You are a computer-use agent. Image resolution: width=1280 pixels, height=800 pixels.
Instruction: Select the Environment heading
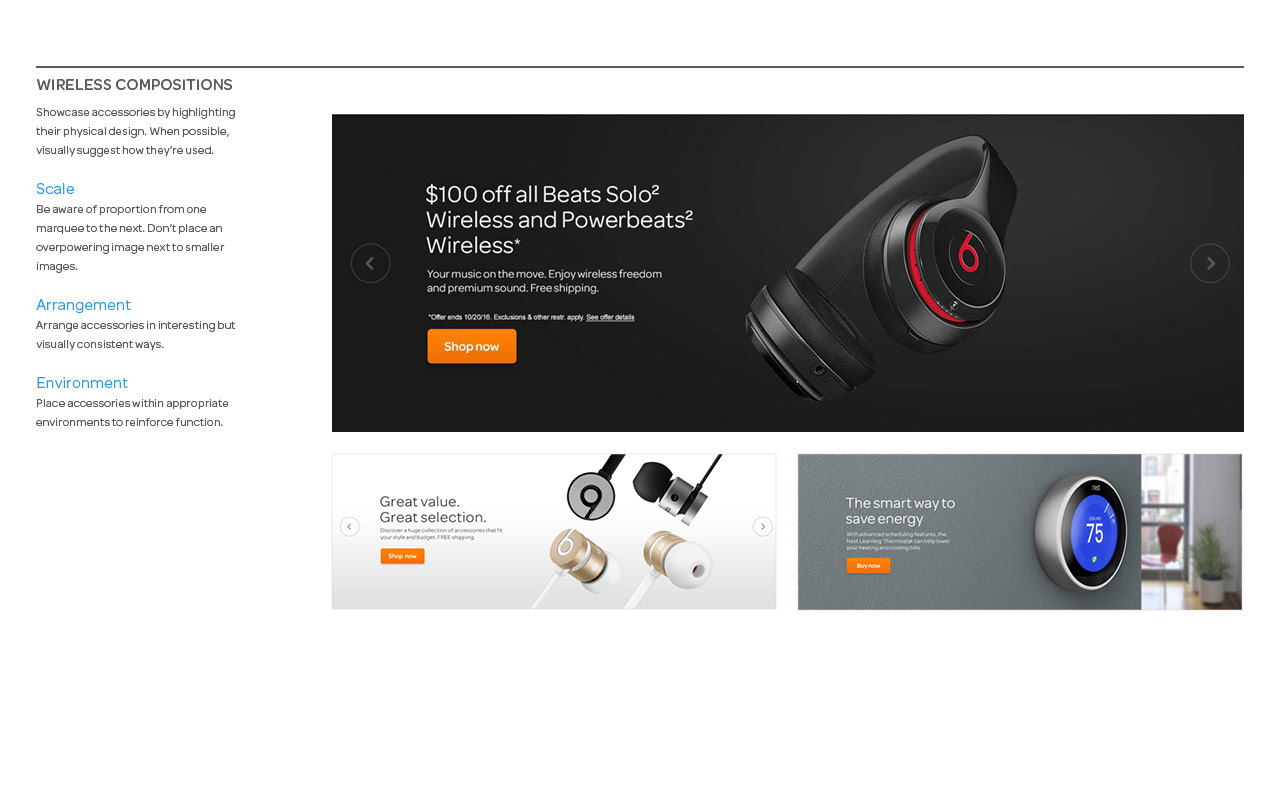pyautogui.click(x=82, y=383)
